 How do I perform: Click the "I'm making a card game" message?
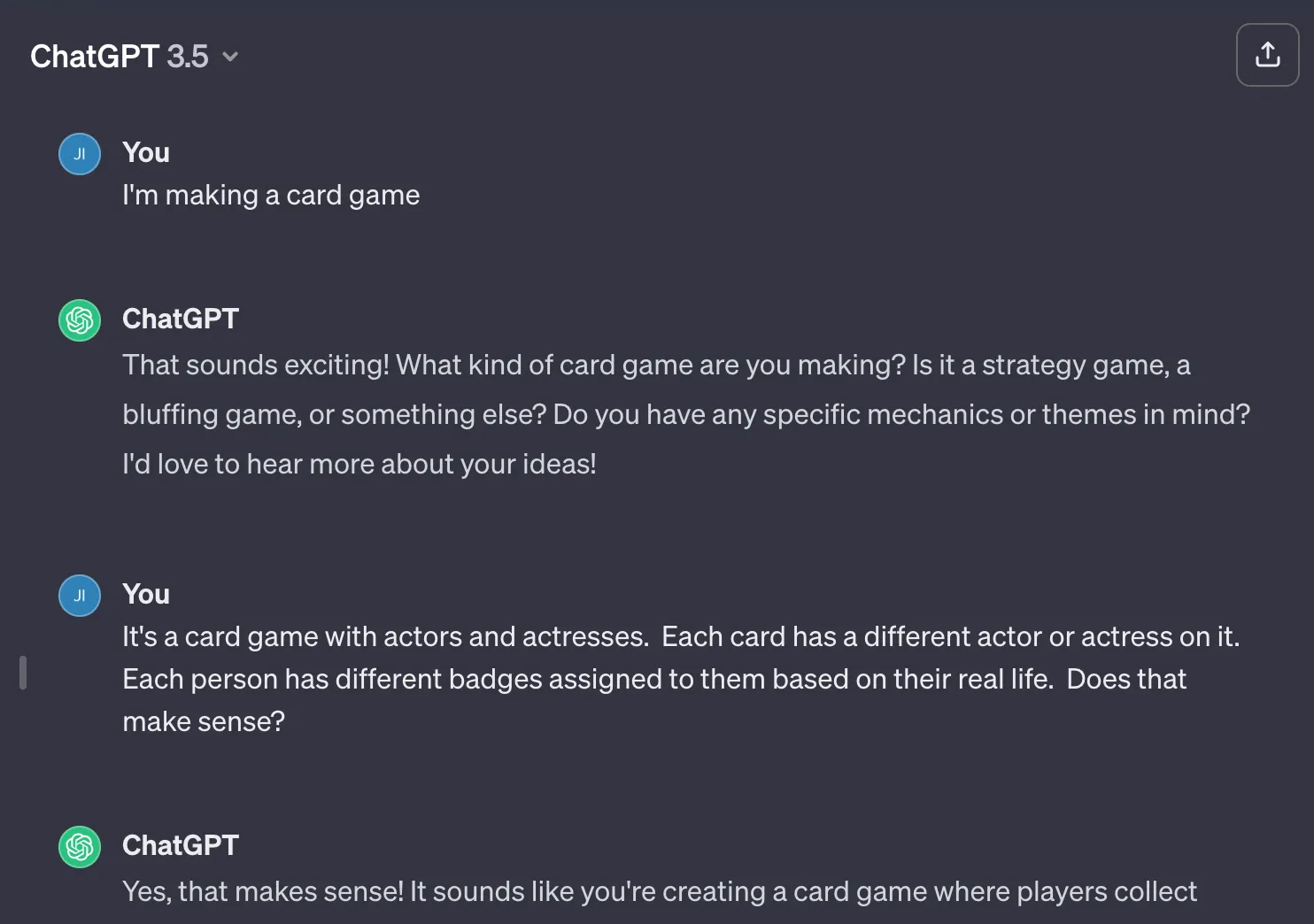point(271,195)
